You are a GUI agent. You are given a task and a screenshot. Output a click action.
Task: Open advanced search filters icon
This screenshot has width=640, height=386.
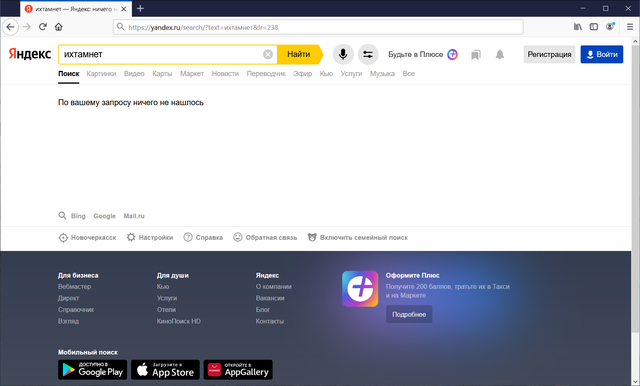coord(368,54)
